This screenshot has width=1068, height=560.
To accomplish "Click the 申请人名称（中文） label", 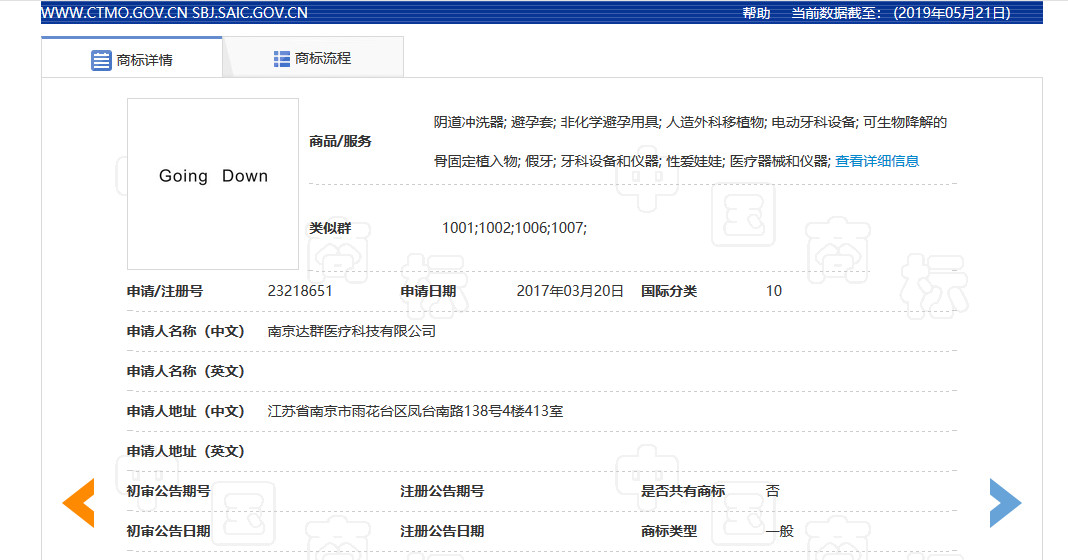I will [x=185, y=331].
